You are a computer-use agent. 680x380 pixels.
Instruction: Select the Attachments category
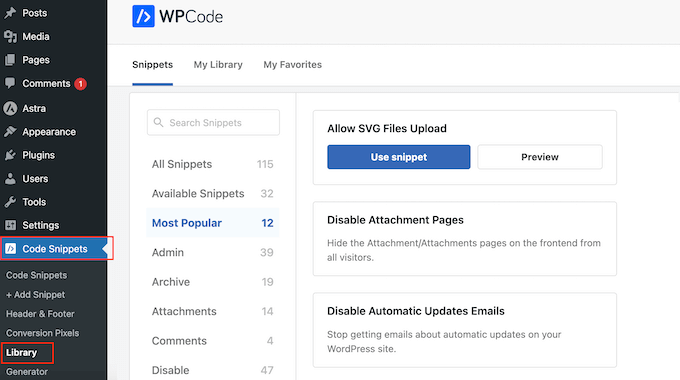212,311
